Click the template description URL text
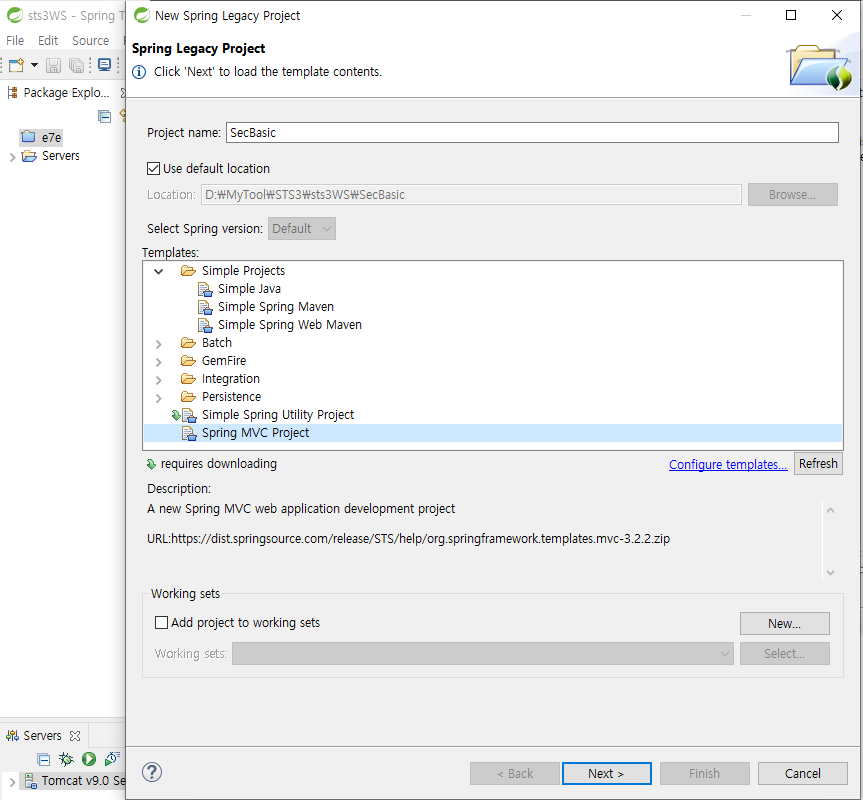 click(x=408, y=539)
